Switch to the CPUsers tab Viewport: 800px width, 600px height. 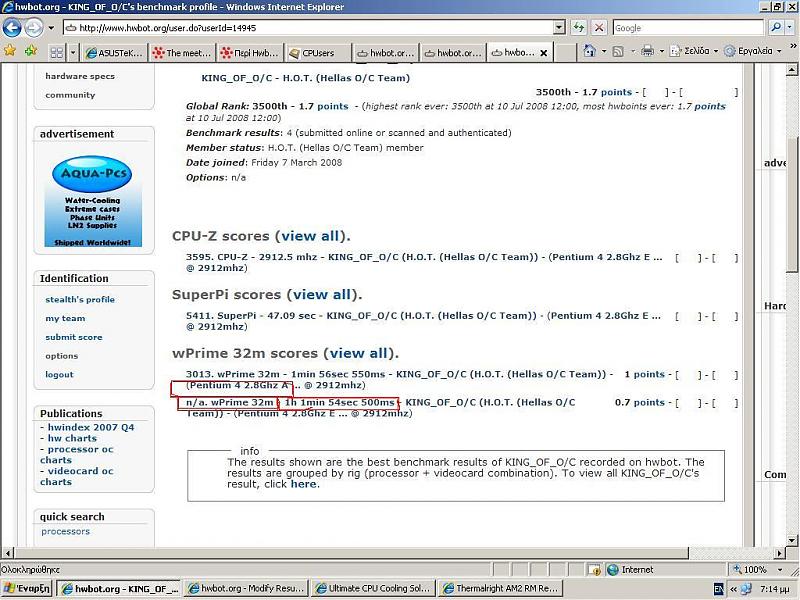pyautogui.click(x=317, y=53)
